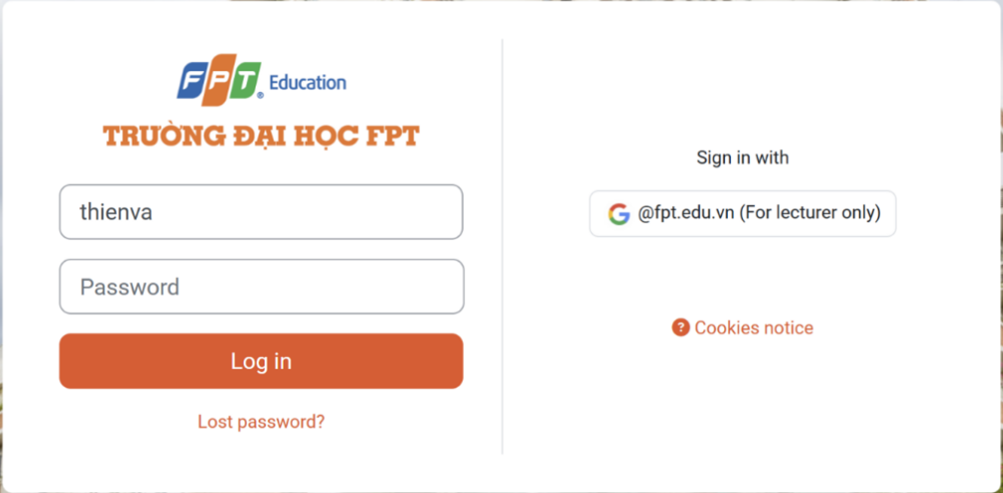Open the Cookies notice link
The height and width of the screenshot is (493, 1003).
(x=754, y=328)
